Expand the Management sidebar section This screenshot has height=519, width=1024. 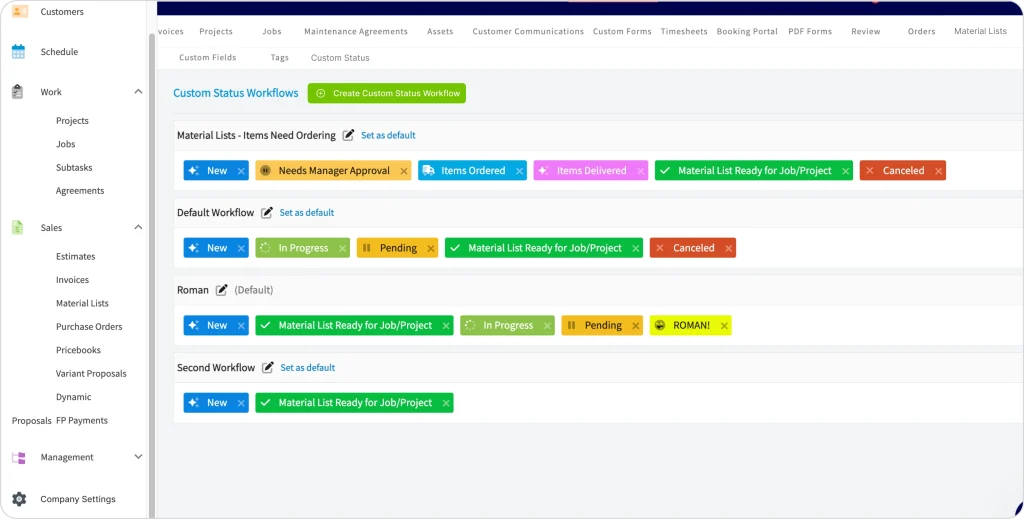click(x=138, y=457)
